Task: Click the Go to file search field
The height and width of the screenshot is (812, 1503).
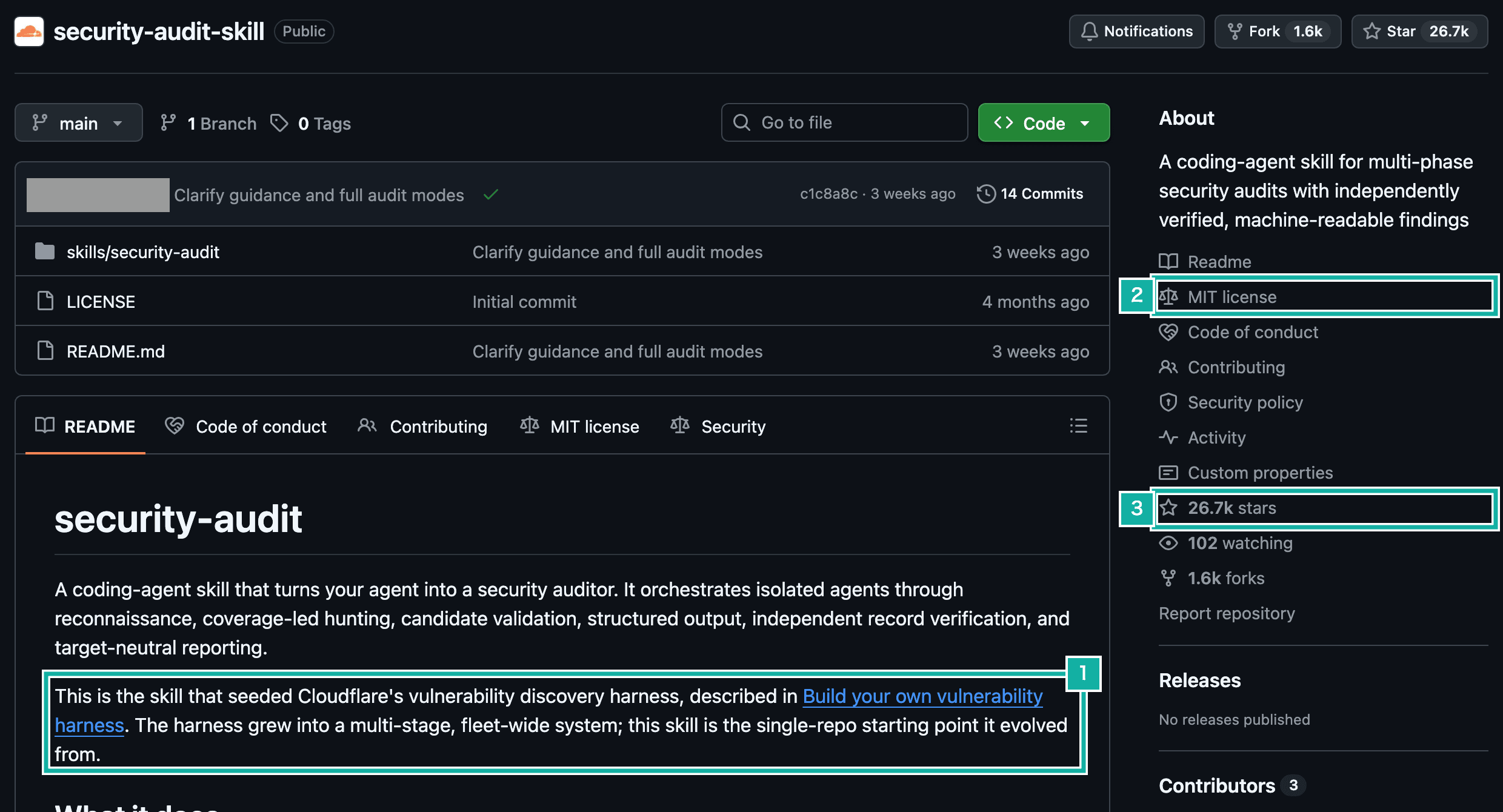Action: pyautogui.click(x=844, y=123)
